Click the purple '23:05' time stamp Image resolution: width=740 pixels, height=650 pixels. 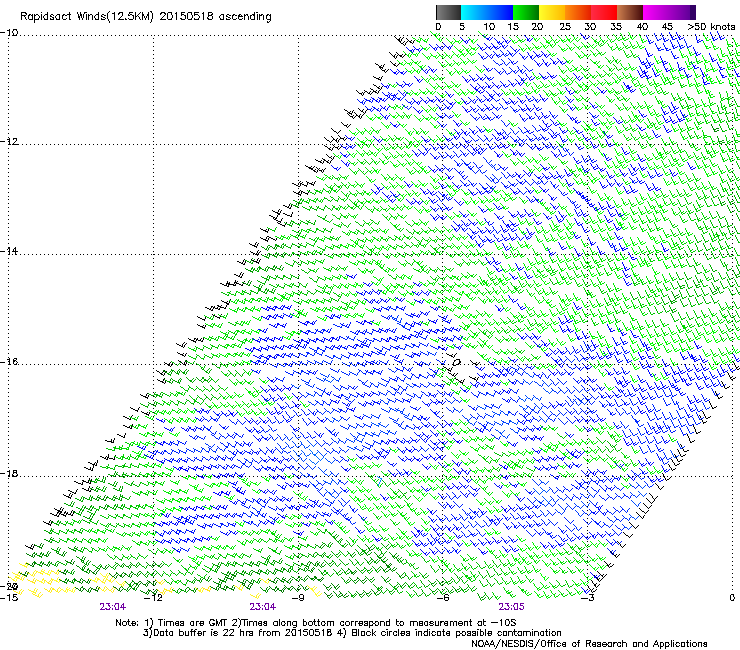(x=512, y=607)
